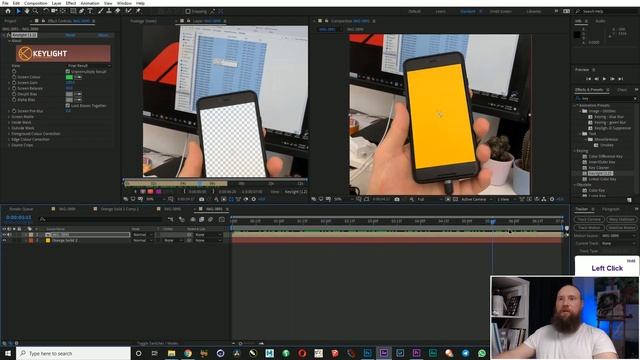Click Stabilize Motion button in Tracker
This screenshot has height=360, width=640.
[x=621, y=228]
